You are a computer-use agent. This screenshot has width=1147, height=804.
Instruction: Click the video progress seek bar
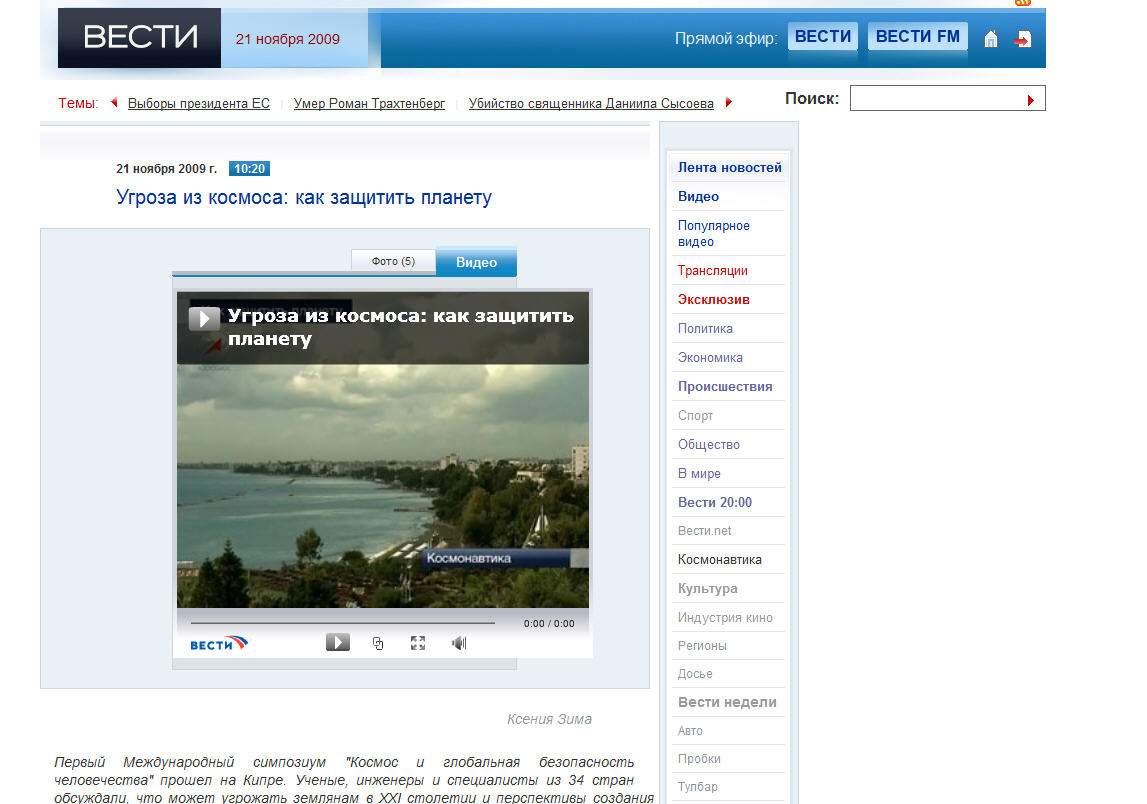[342, 623]
